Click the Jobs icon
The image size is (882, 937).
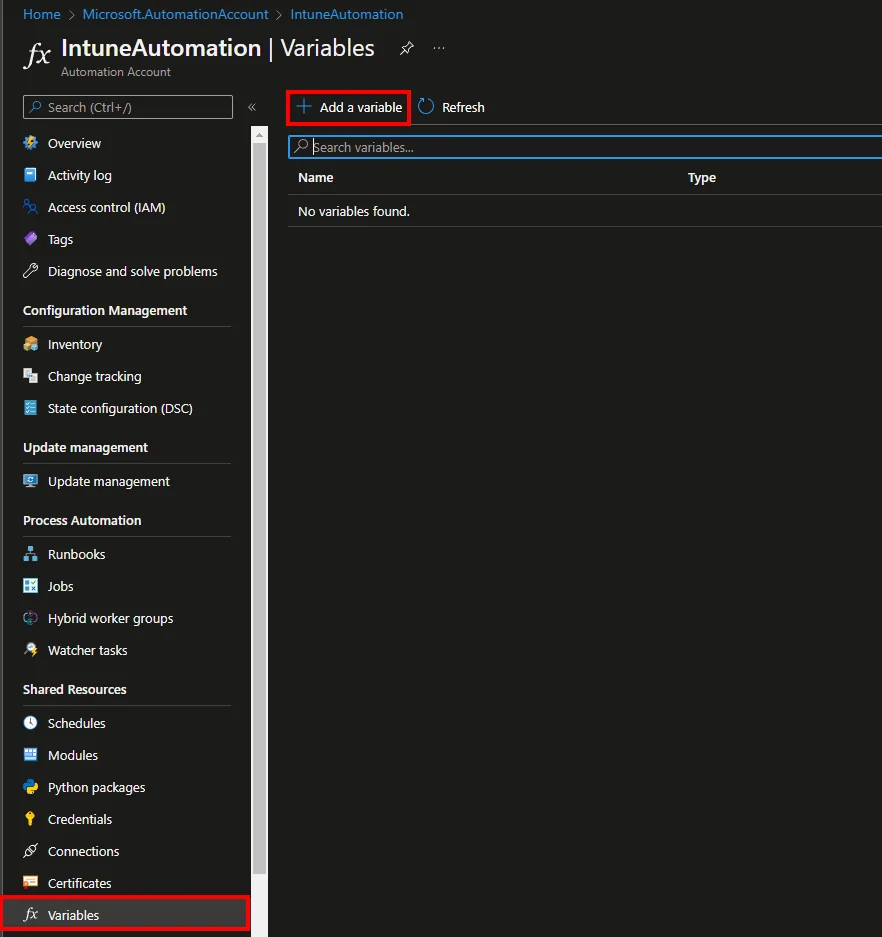pyautogui.click(x=30, y=586)
